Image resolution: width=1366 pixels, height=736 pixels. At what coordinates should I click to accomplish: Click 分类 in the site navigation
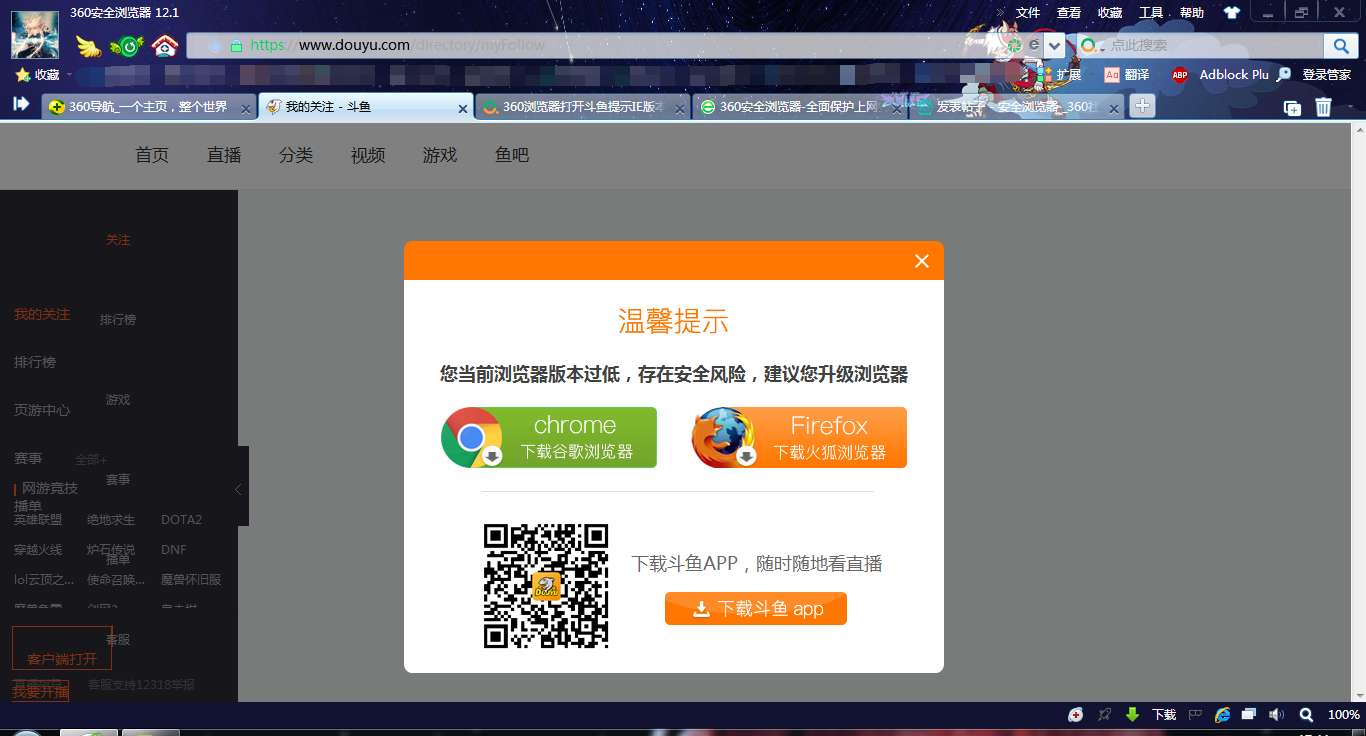coord(296,155)
